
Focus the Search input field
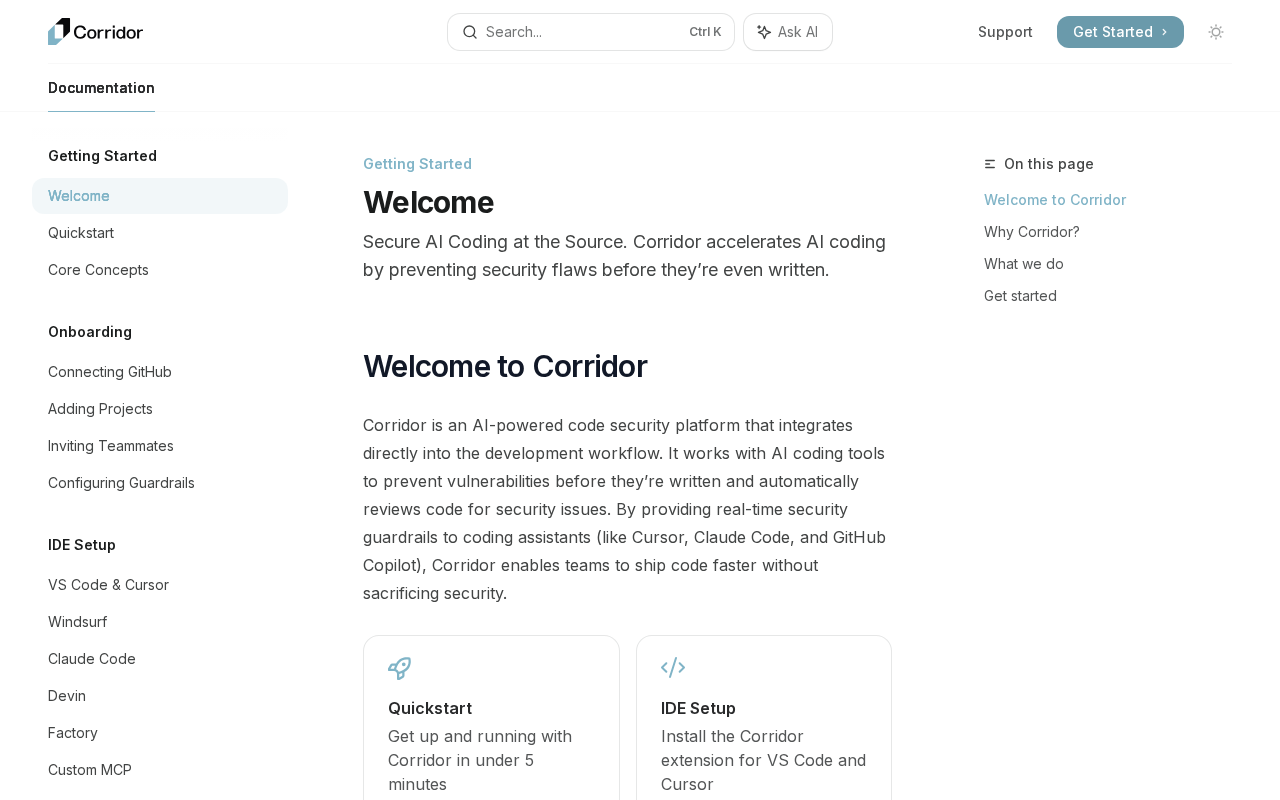[x=580, y=32]
